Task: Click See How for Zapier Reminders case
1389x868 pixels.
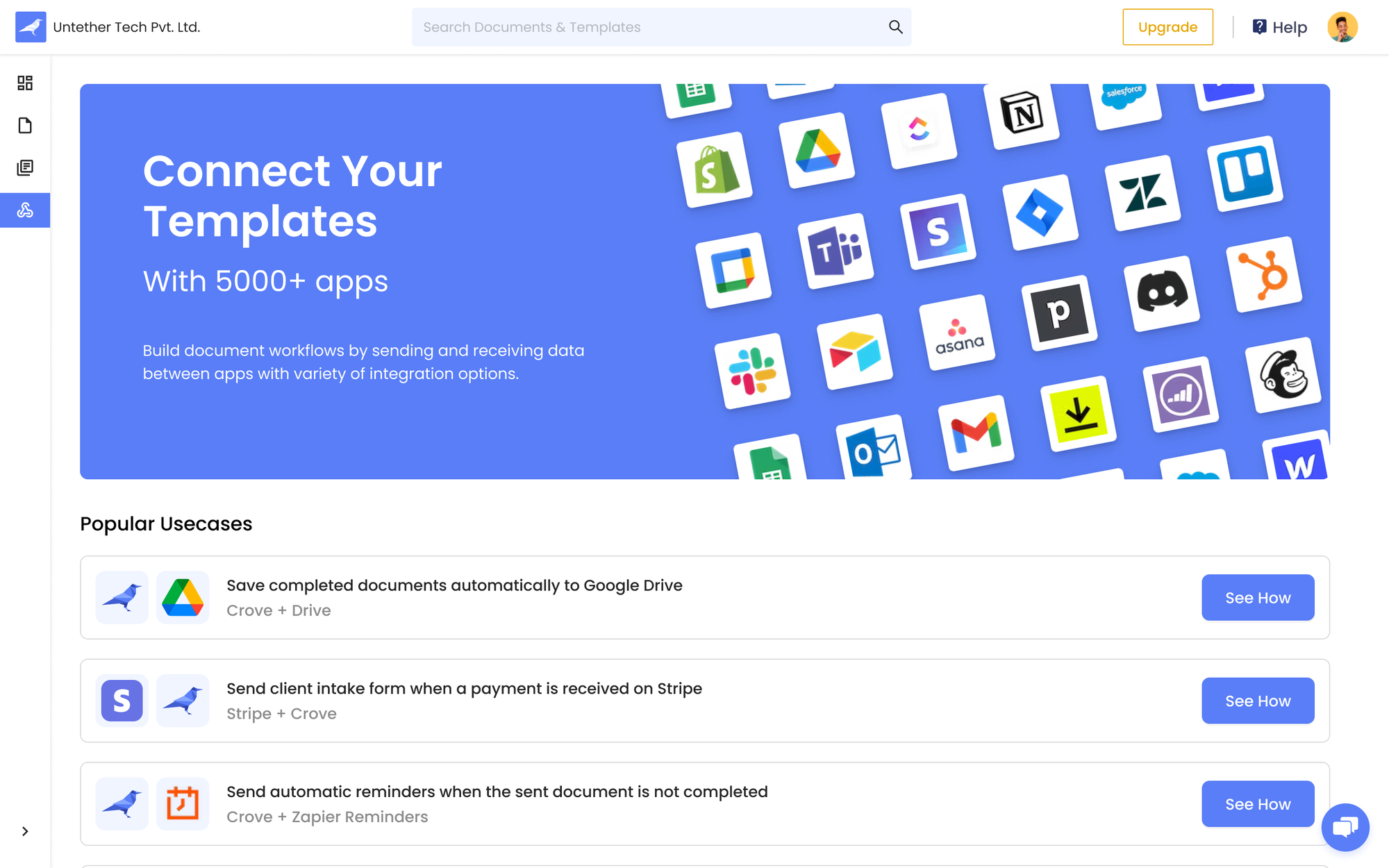Action: [x=1259, y=803]
